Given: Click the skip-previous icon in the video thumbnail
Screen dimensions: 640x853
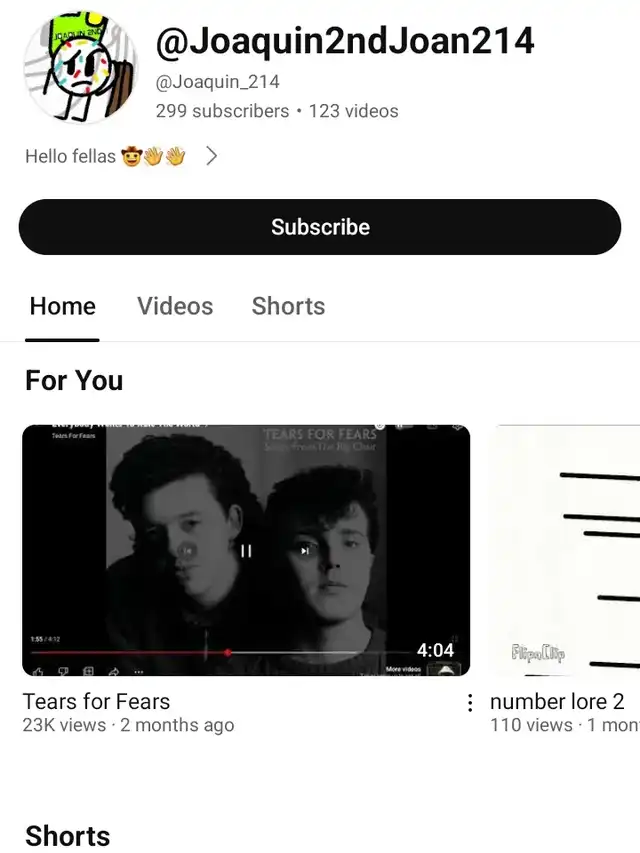Looking at the screenshot, I should tap(187, 551).
